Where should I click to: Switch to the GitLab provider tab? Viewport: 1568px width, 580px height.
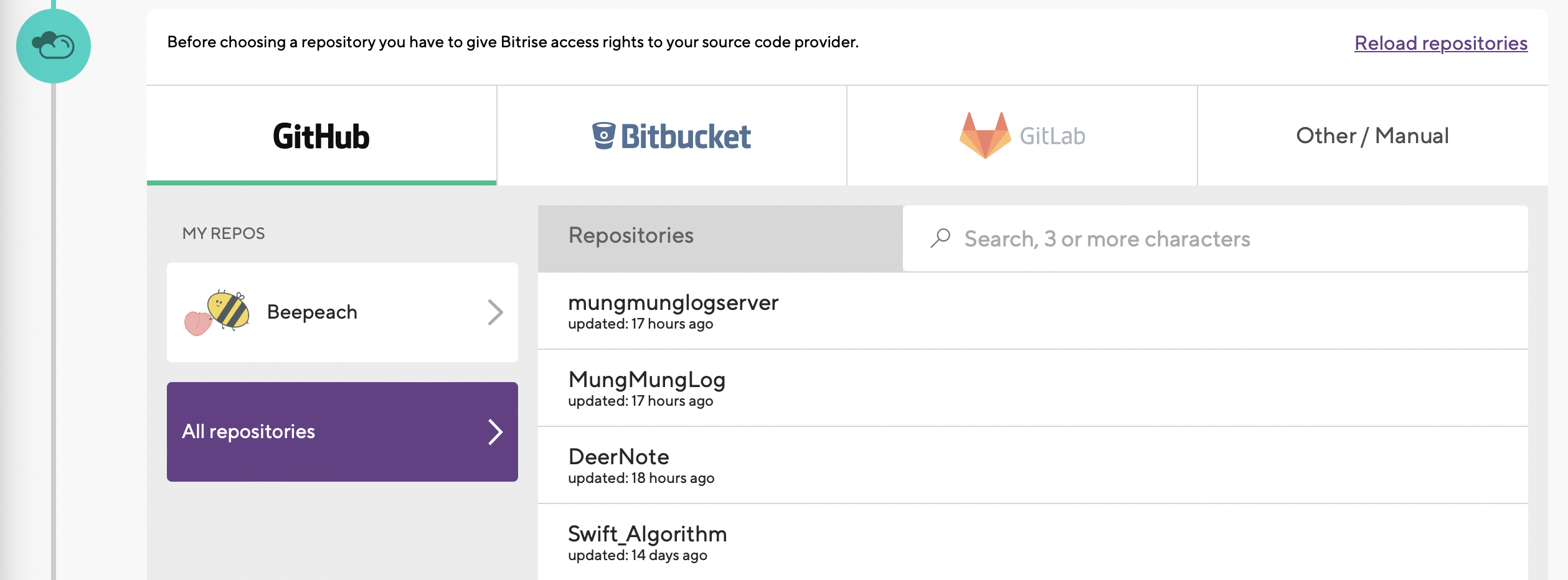[1022, 136]
